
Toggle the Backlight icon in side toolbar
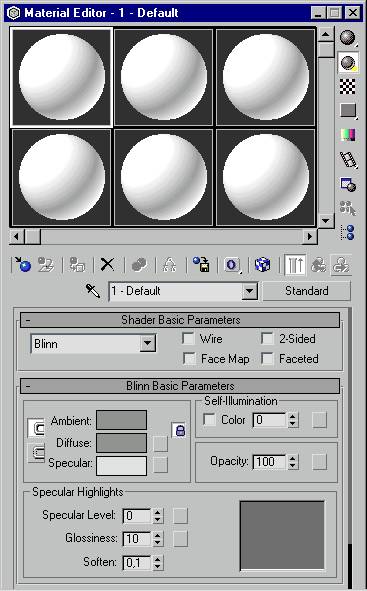(348, 62)
